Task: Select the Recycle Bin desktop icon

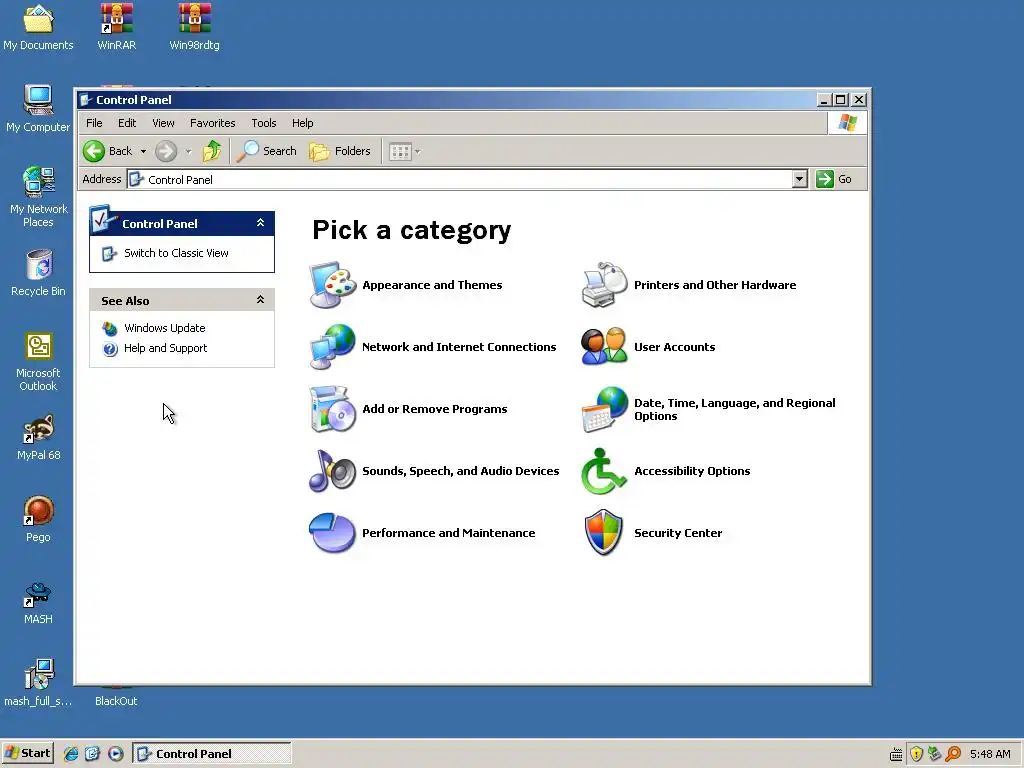Action: pyautogui.click(x=38, y=273)
